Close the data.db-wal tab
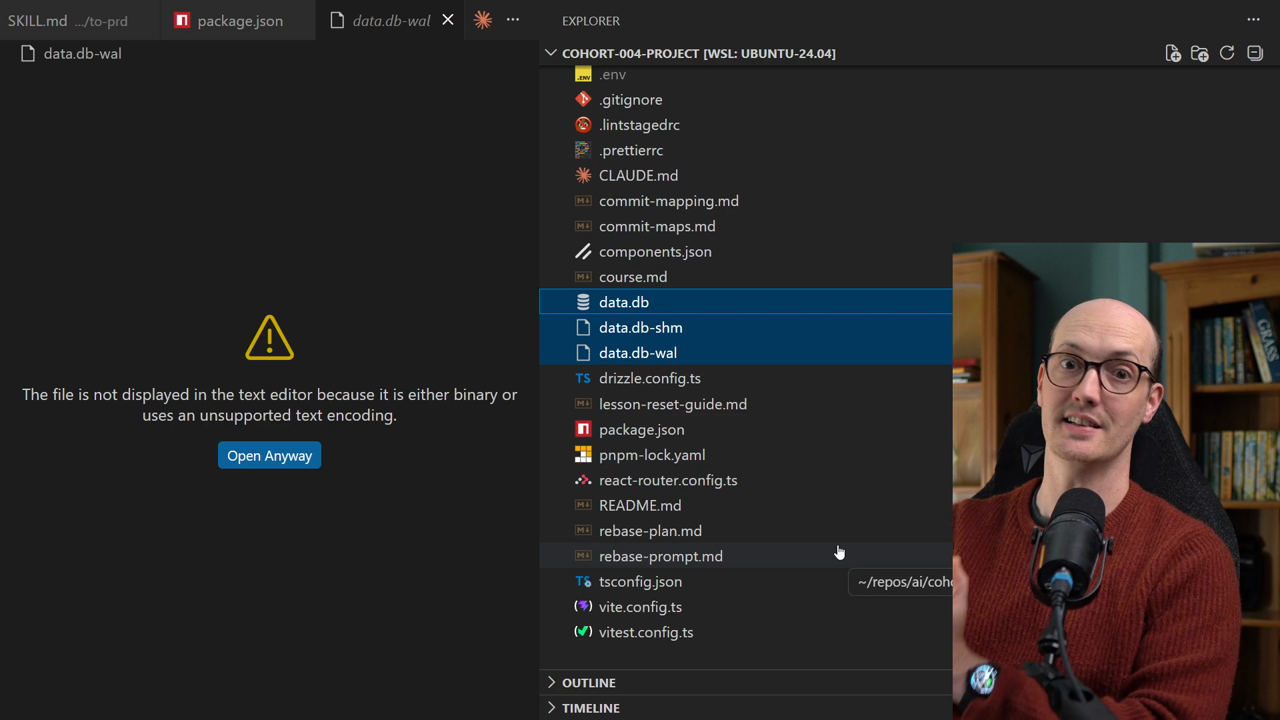Image resolution: width=1280 pixels, height=720 pixels. 448,20
